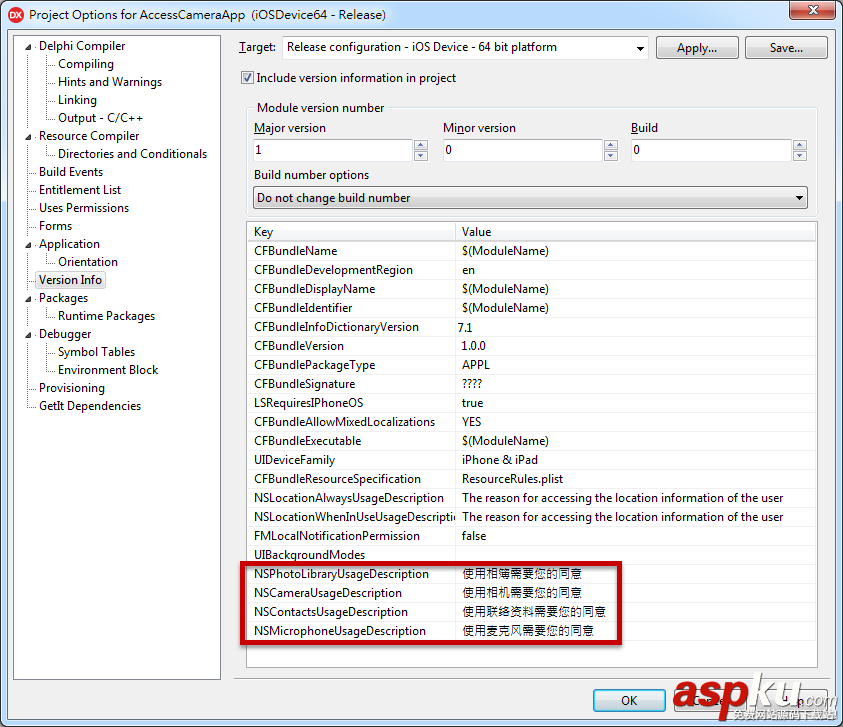Image resolution: width=843 pixels, height=727 pixels.
Task: Click the DX application icon in title bar
Action: 16,15
